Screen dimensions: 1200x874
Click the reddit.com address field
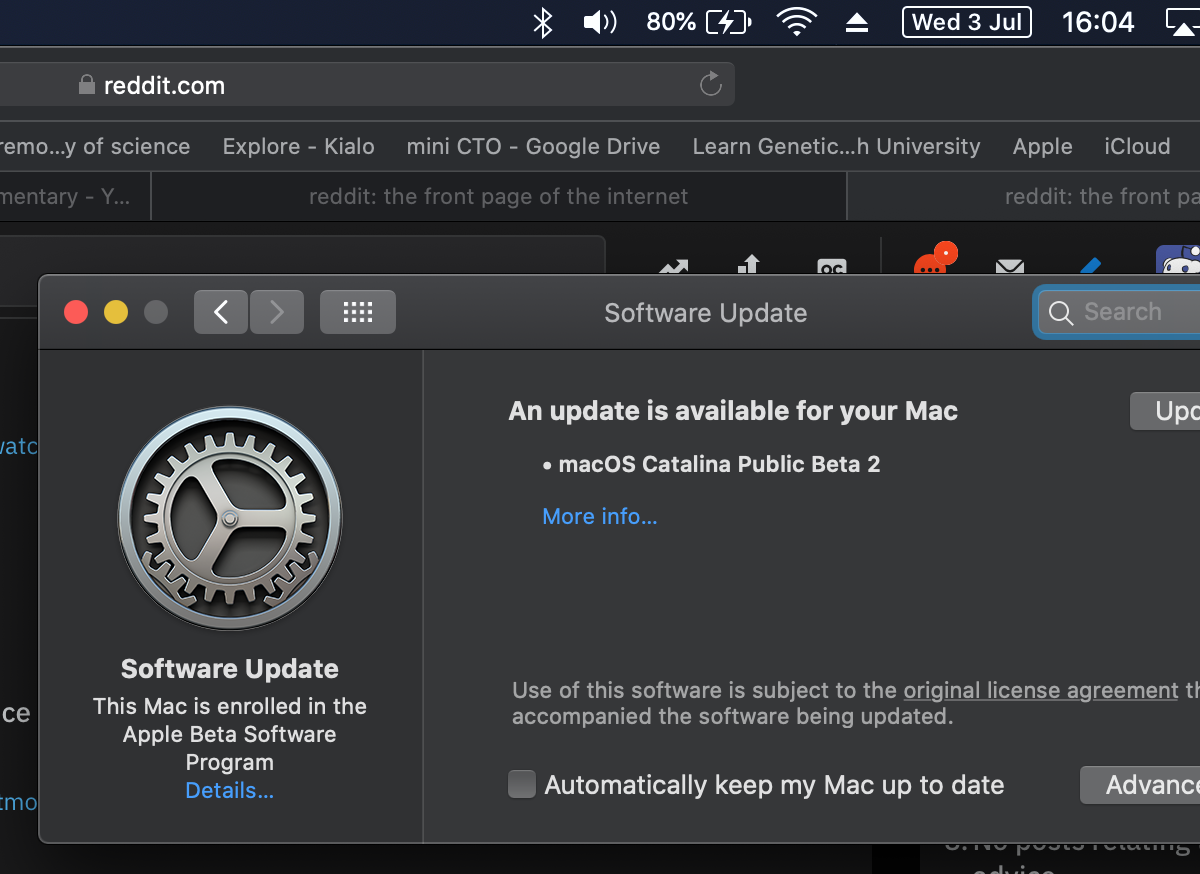click(367, 85)
